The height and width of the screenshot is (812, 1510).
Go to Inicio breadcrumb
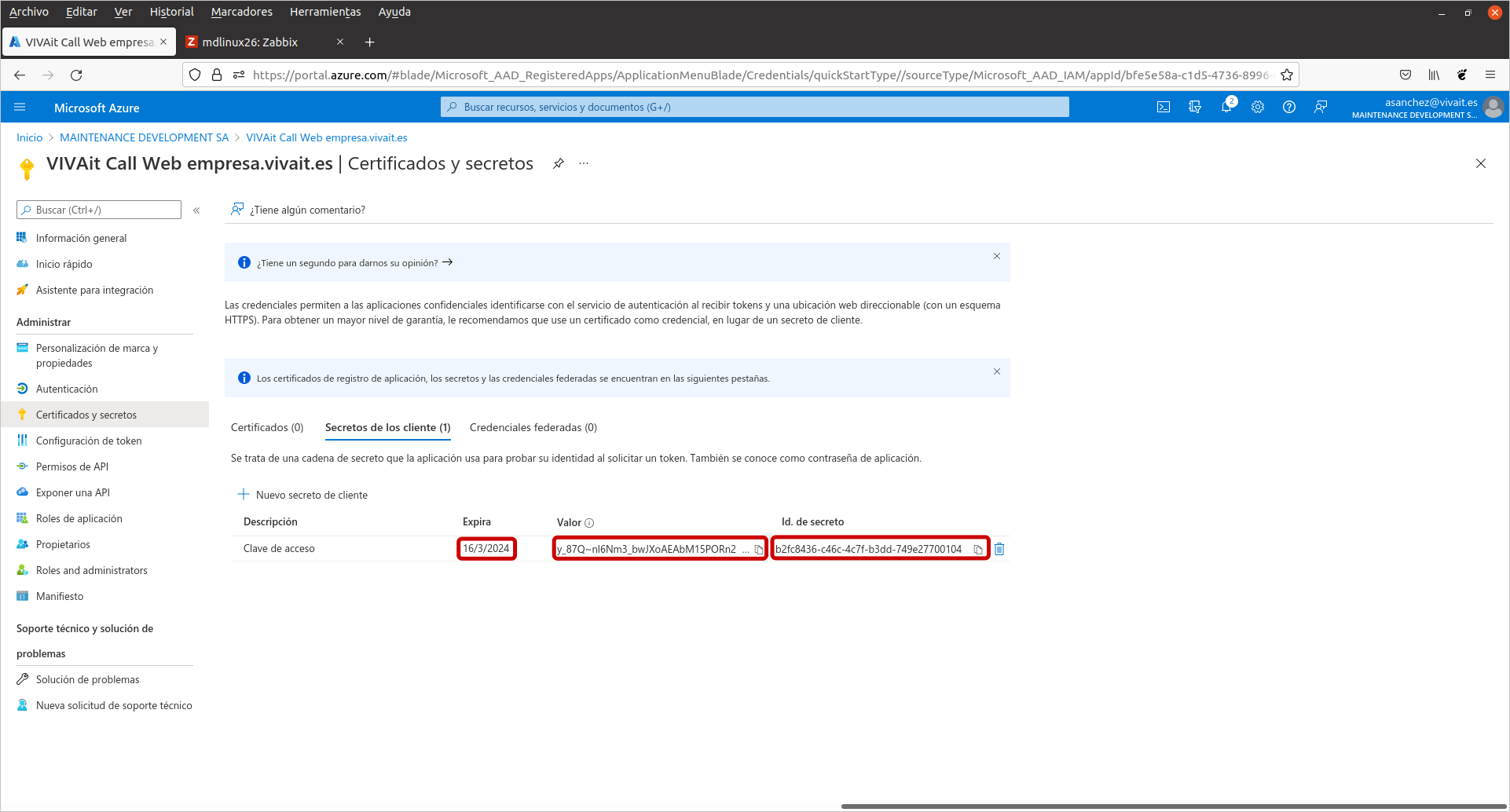pos(30,137)
